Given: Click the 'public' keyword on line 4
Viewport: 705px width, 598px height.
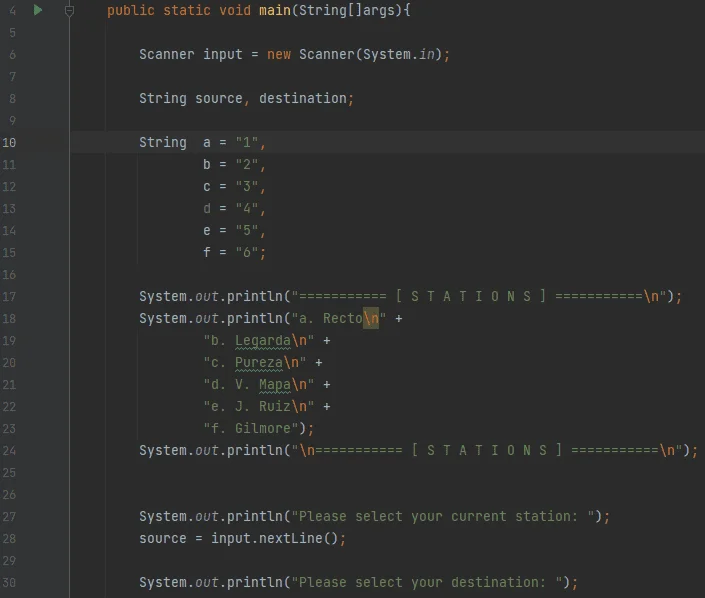Looking at the screenshot, I should (x=131, y=11).
